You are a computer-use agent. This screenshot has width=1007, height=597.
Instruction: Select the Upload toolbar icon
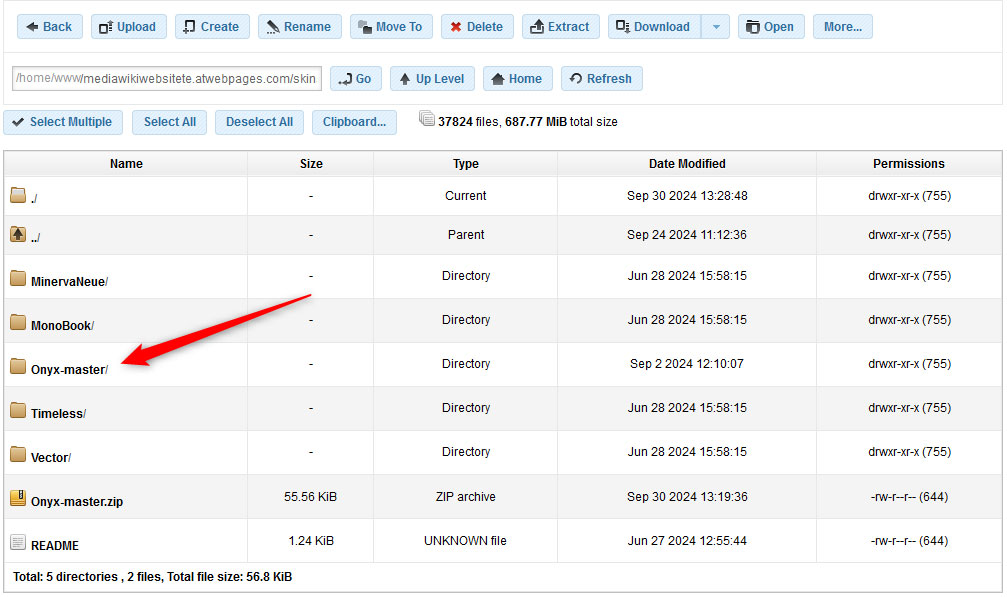click(105, 26)
